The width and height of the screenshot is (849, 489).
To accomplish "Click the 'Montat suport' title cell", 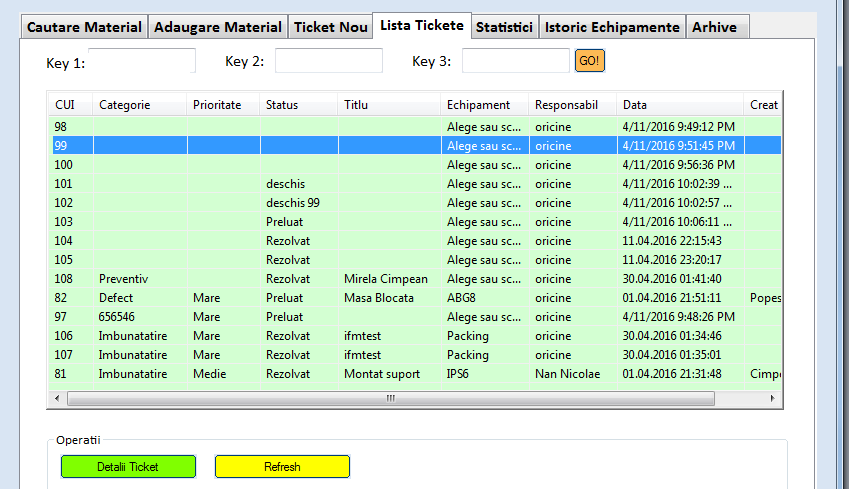I will pos(382,374).
